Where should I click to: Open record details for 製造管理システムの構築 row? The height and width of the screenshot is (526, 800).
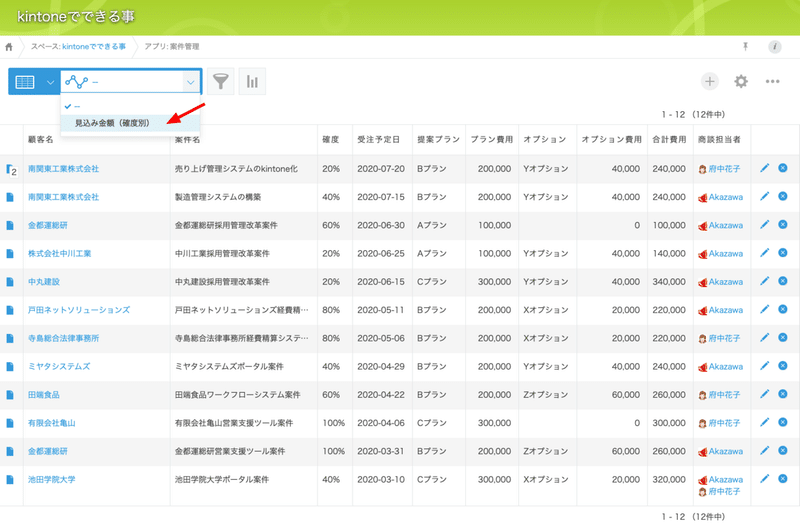[10, 197]
